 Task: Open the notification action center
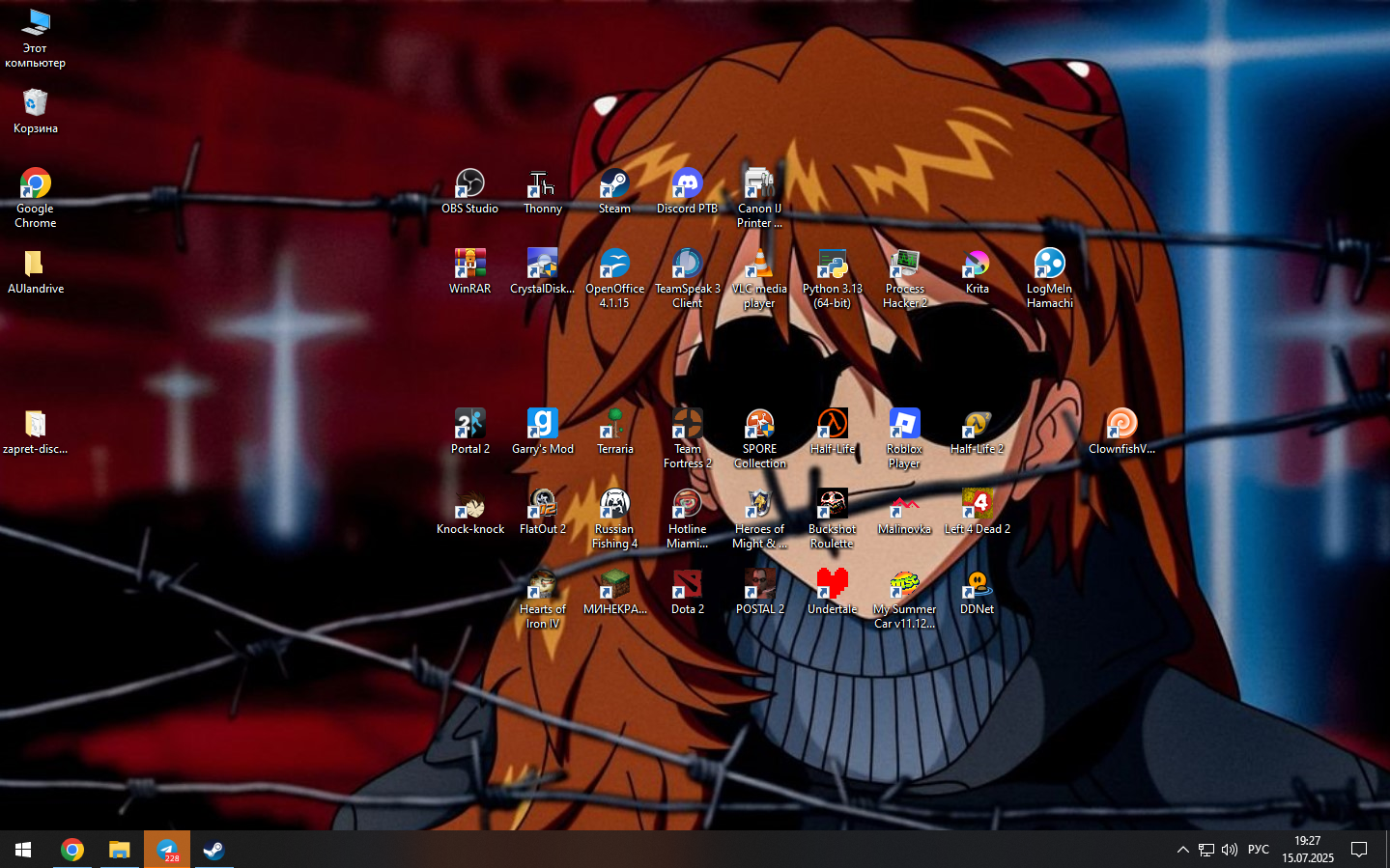(1359, 850)
